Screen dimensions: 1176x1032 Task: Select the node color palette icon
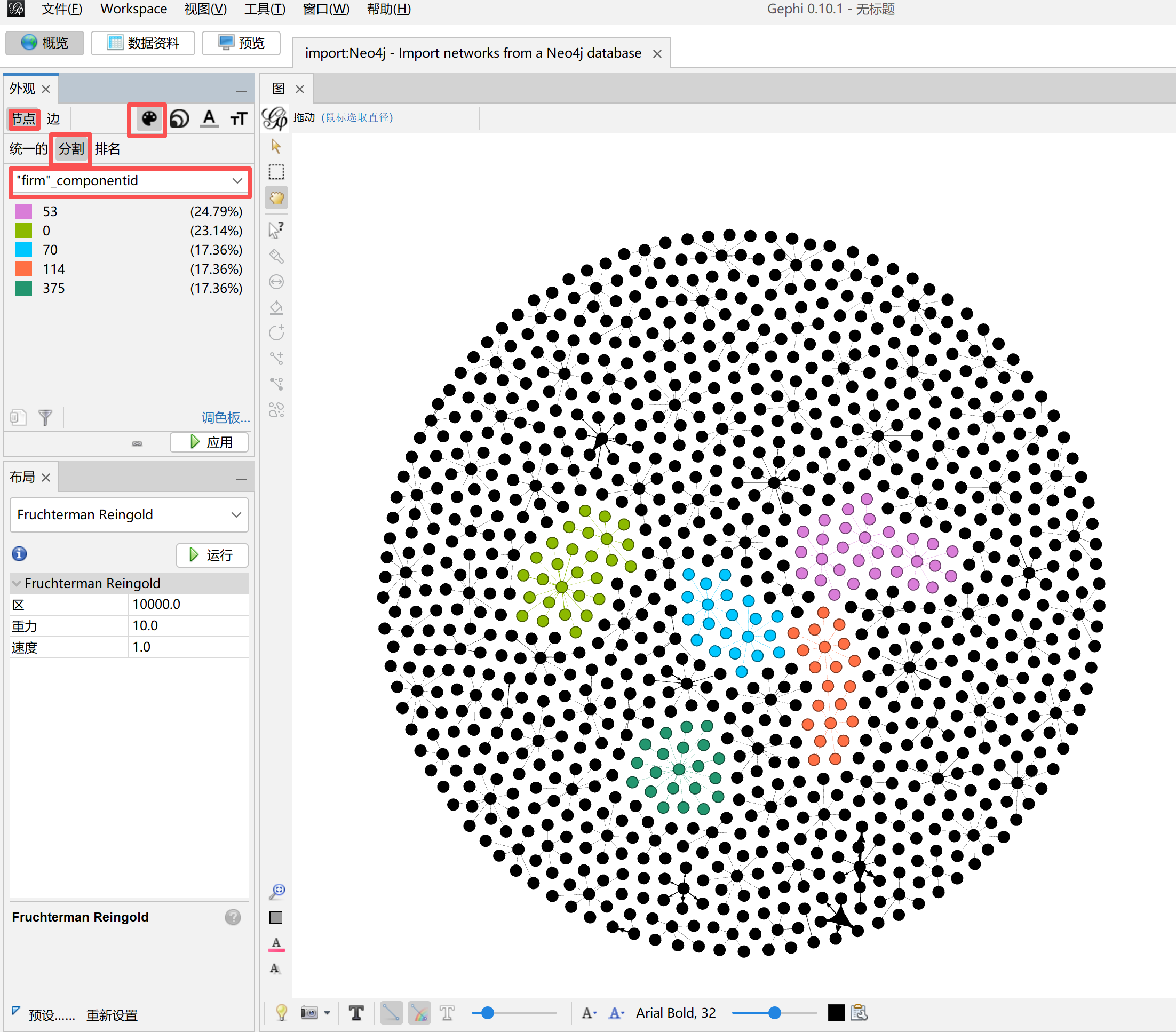[x=149, y=119]
